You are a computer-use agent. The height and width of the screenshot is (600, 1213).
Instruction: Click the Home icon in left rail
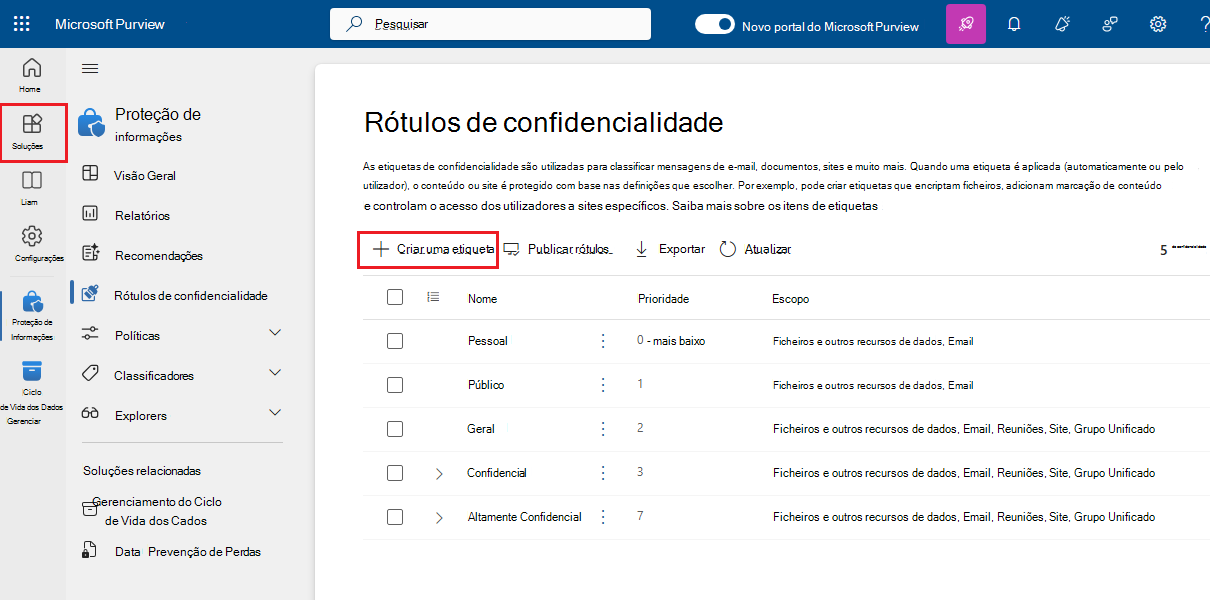click(32, 74)
